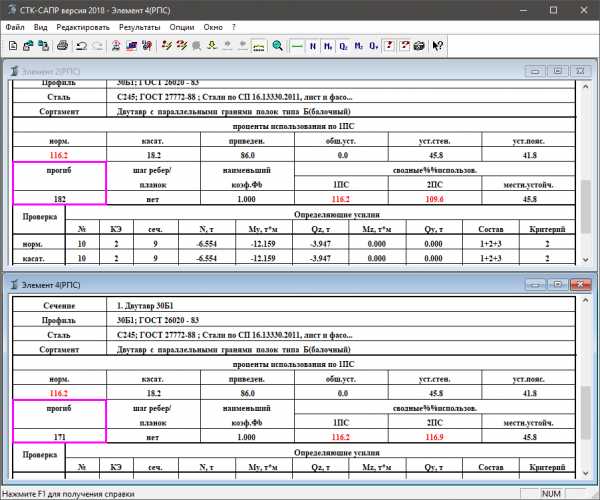Click the Элемент 4(РПС) window title bar

point(250,283)
